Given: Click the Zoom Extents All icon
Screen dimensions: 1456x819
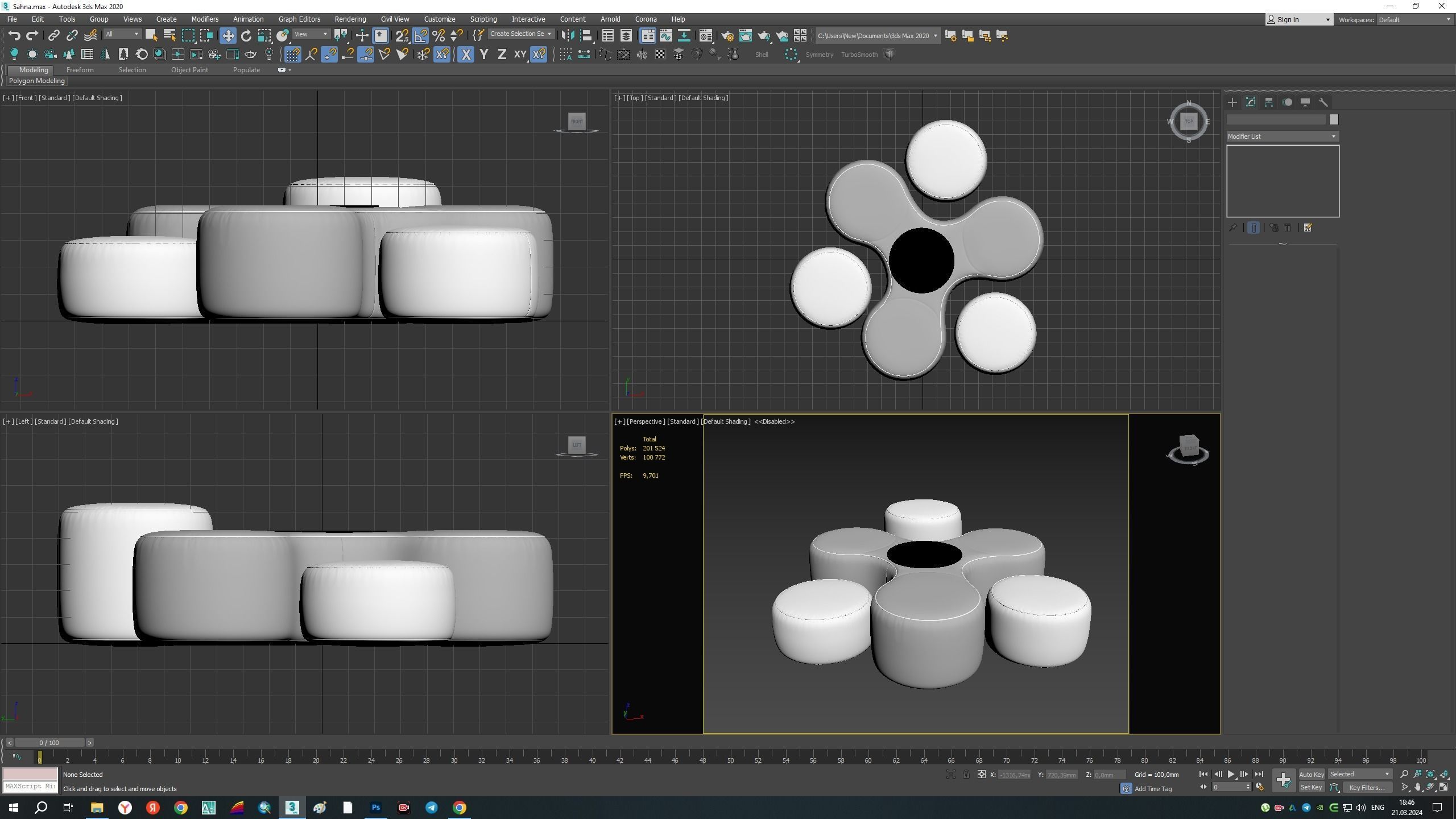Looking at the screenshot, I should click(1444, 775).
